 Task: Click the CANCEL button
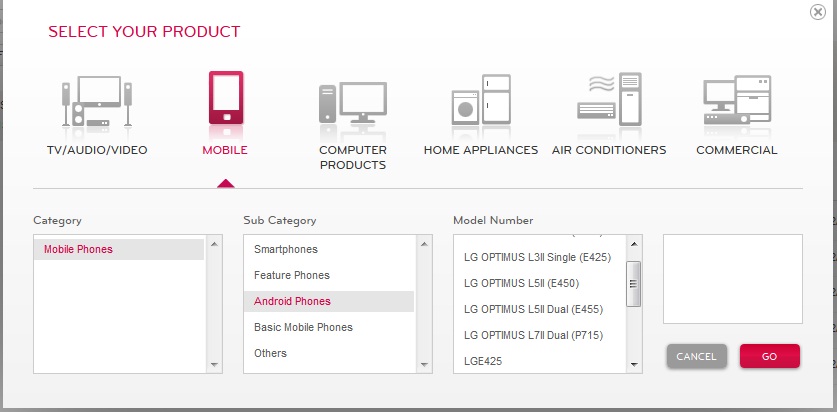click(697, 356)
